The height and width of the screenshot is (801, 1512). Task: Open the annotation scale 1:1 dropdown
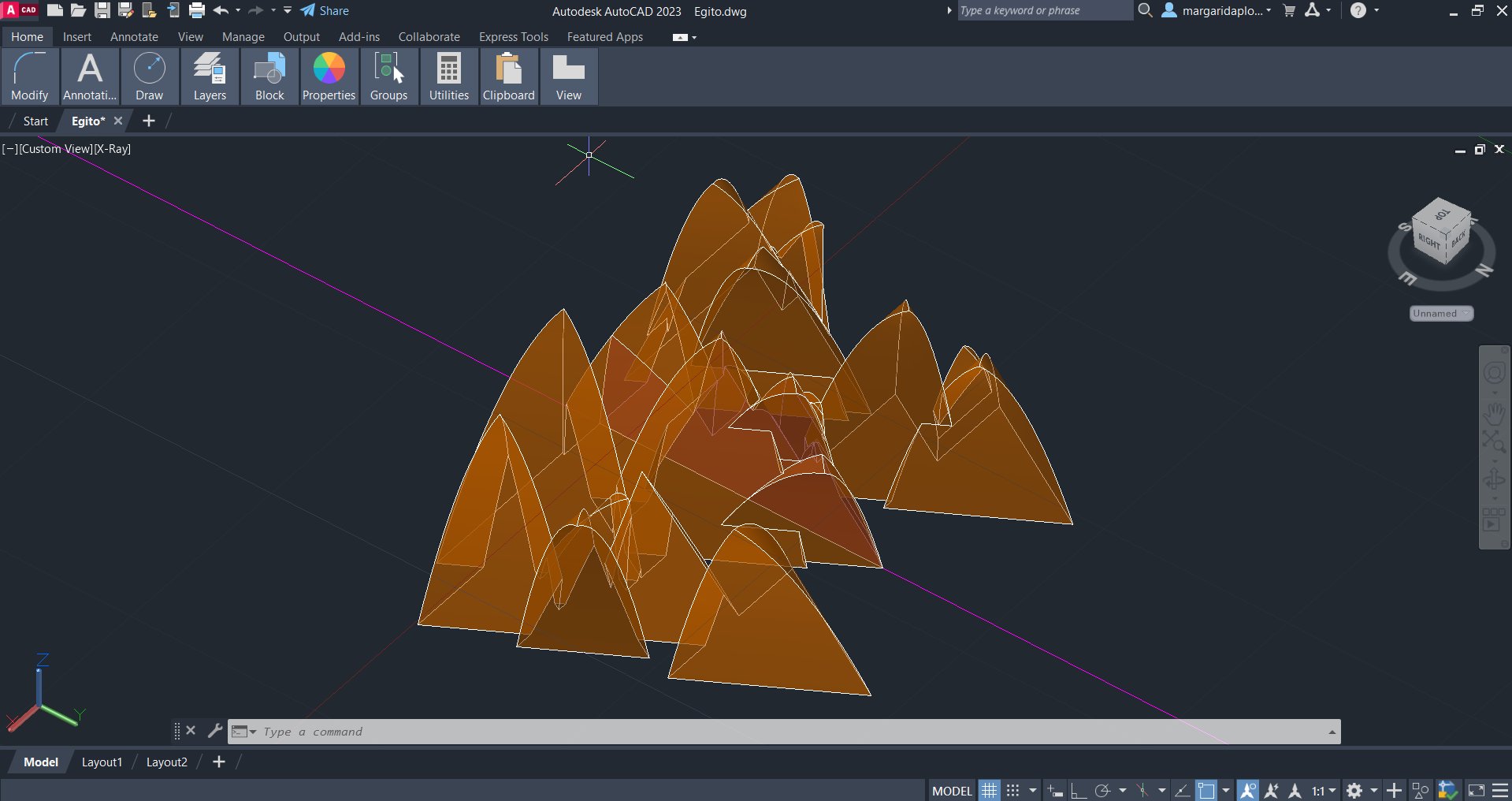pyautogui.click(x=1324, y=790)
